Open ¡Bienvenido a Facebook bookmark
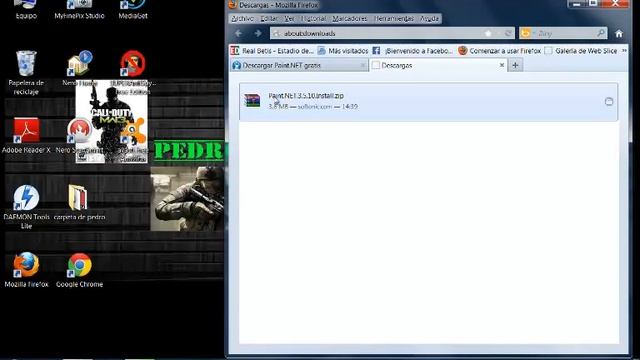The height and width of the screenshot is (360, 640). point(413,51)
